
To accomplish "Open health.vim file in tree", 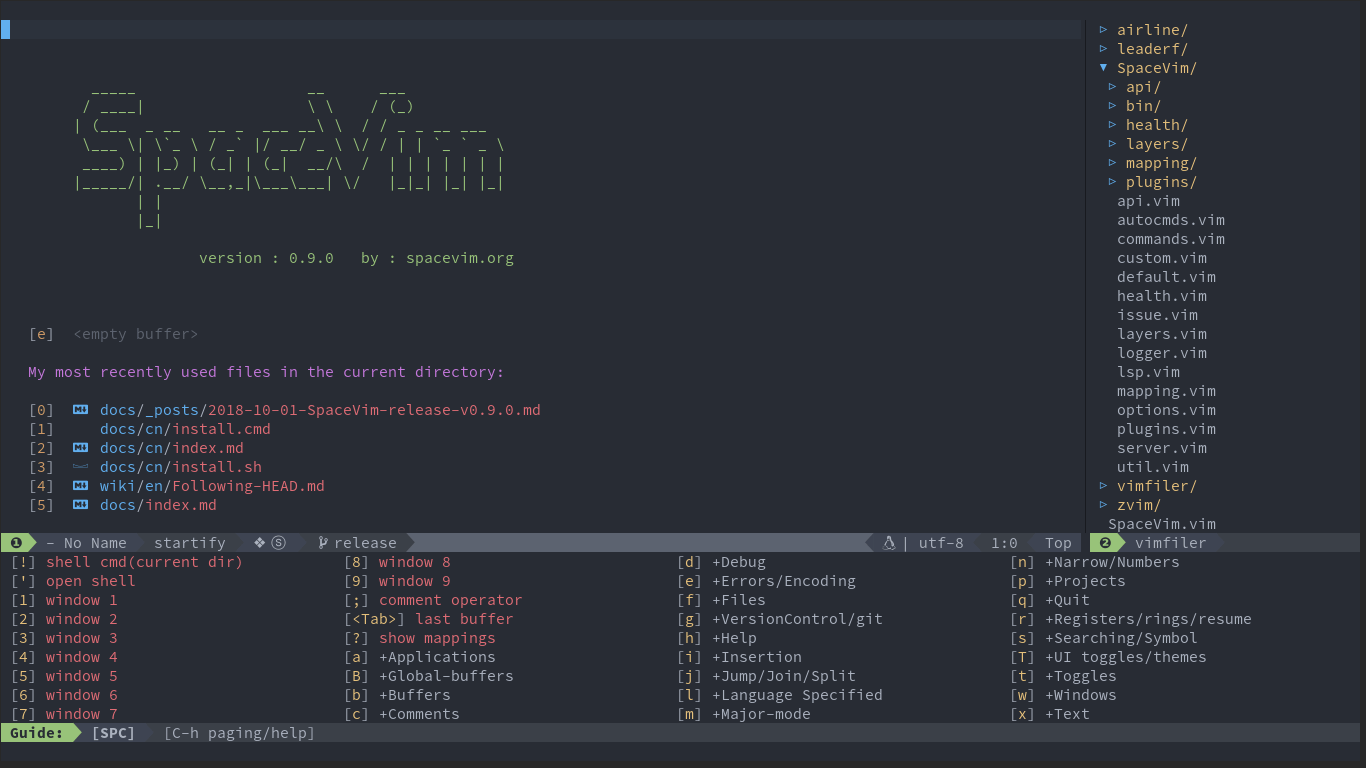I will 1162,296.
